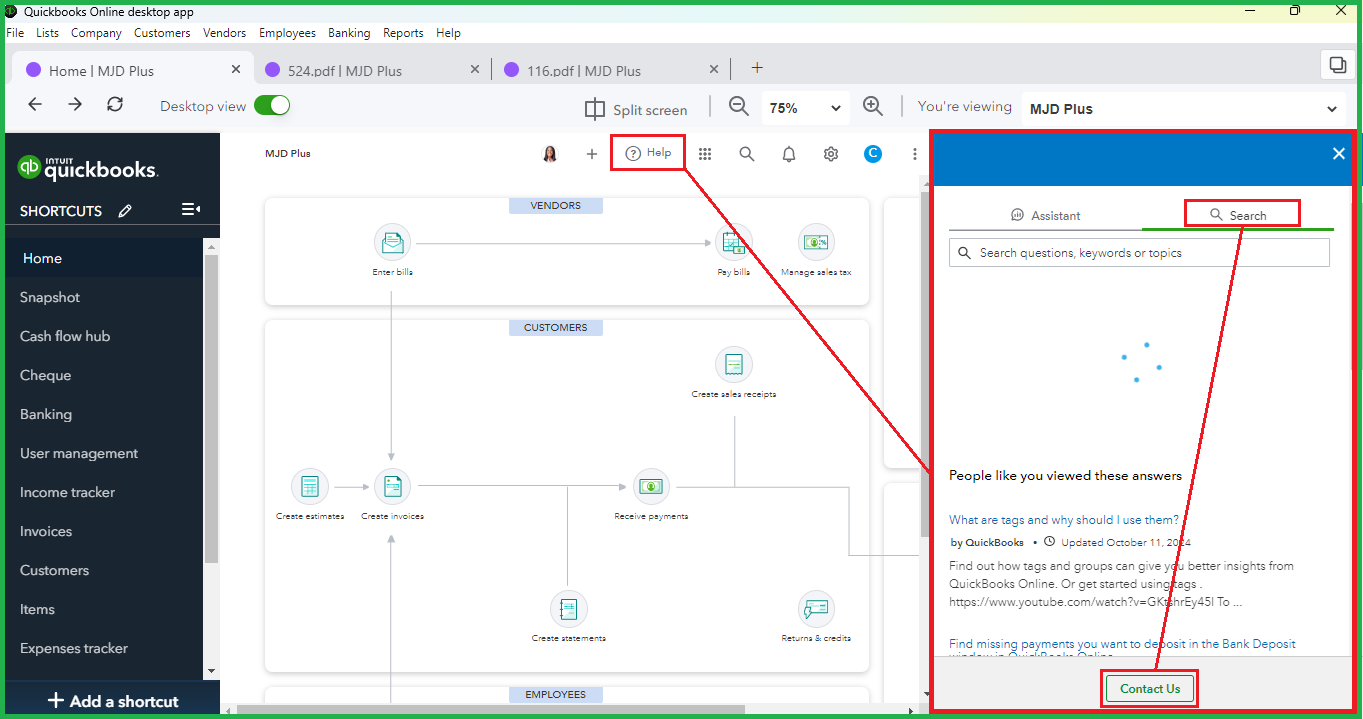Open the Reports menu
The height and width of the screenshot is (719, 1363).
pos(403,32)
